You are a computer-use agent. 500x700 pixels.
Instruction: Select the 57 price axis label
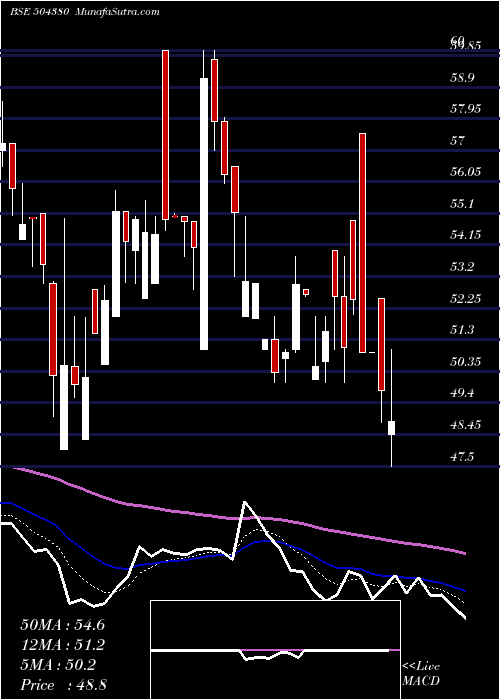click(457, 141)
